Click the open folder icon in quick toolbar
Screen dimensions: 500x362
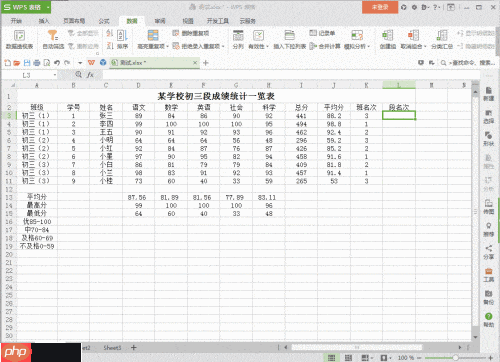(17, 63)
